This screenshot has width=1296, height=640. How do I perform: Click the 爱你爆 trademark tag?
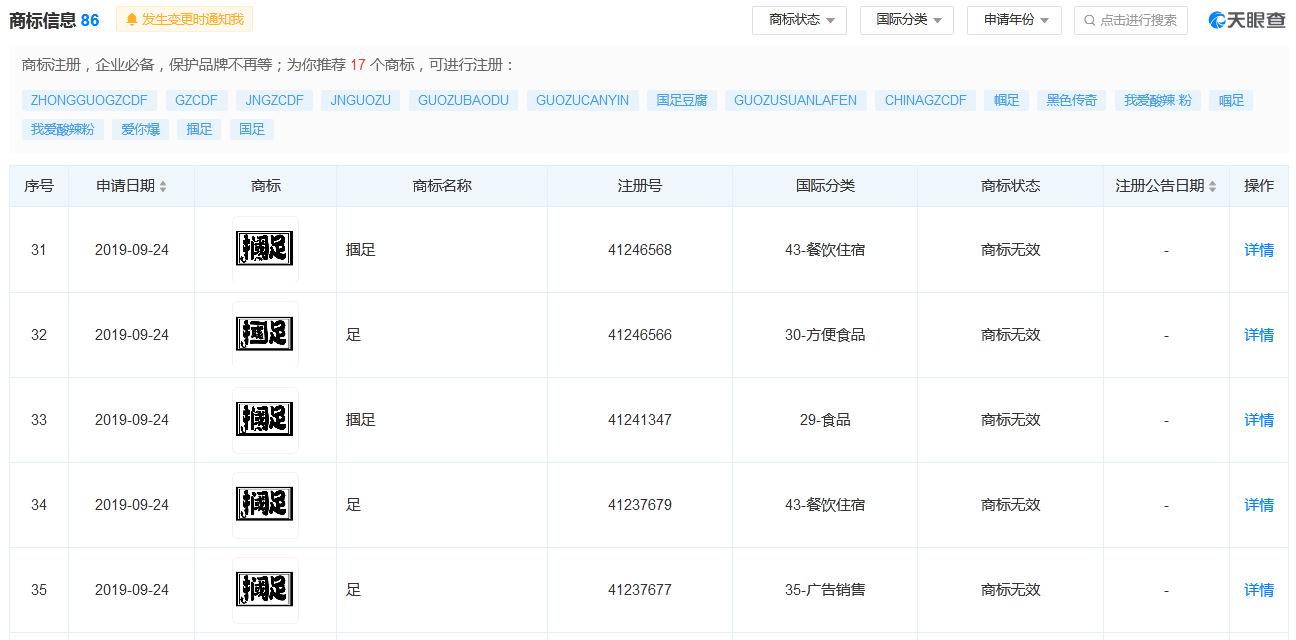click(140, 129)
